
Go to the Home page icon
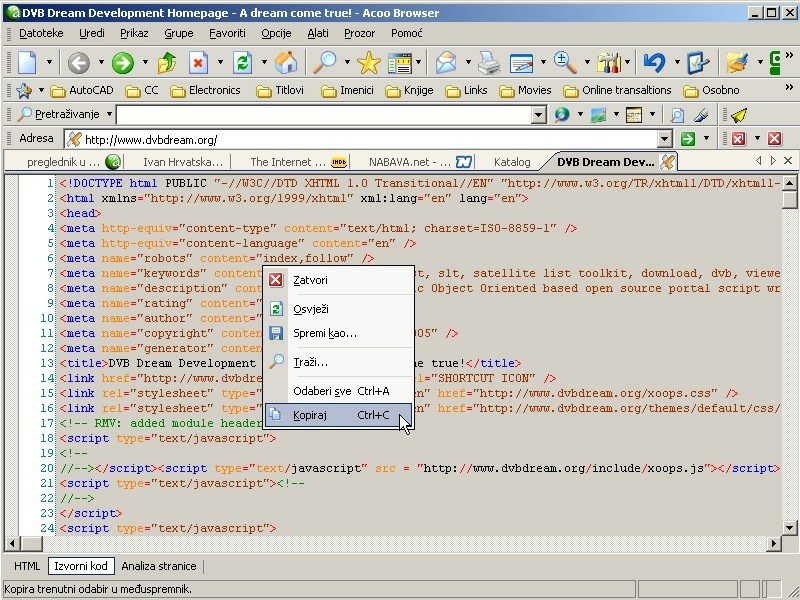(x=286, y=63)
